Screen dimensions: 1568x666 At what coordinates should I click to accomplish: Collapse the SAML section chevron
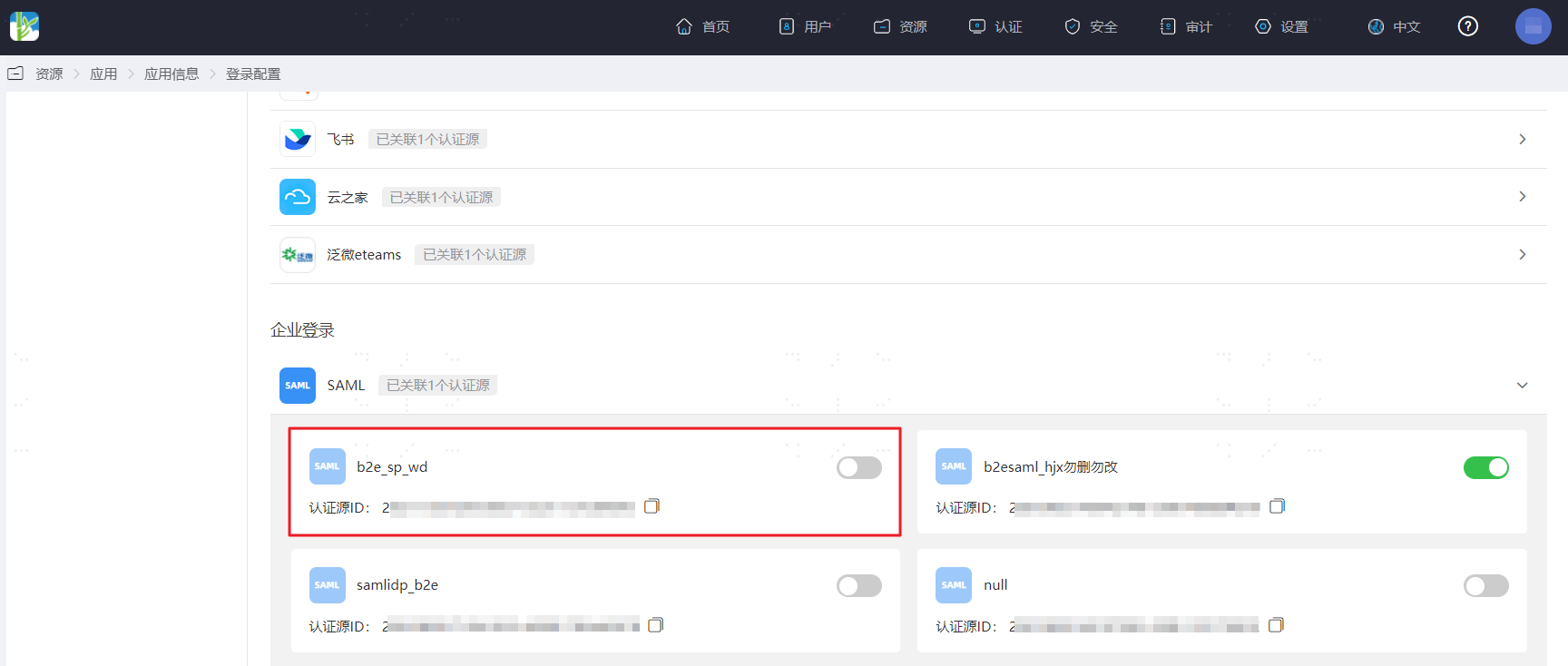[1523, 386]
